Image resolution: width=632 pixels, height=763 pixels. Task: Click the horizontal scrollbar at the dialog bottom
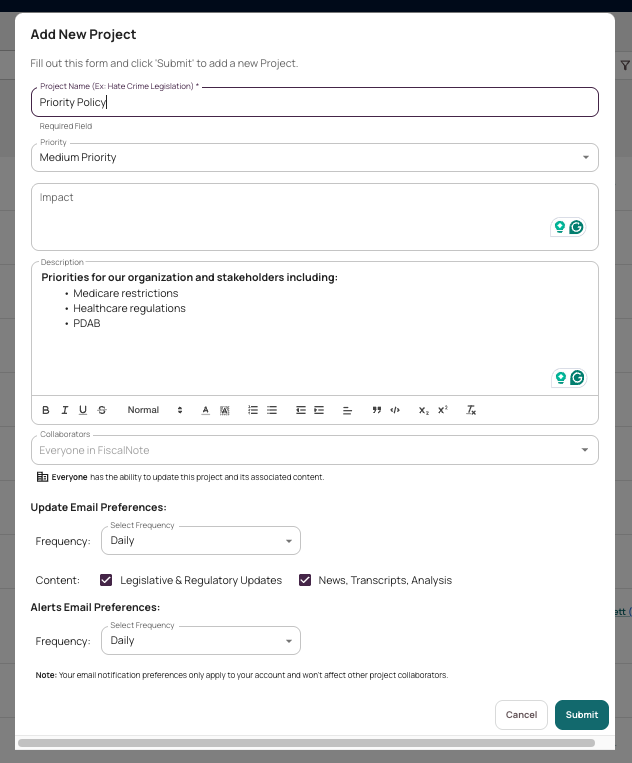307,743
